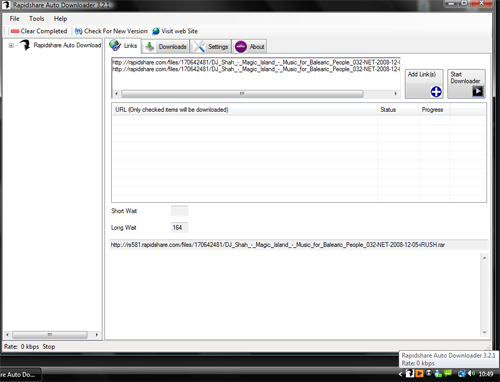
Task: Click the taskbar clock showing 10:49
Action: point(486,374)
